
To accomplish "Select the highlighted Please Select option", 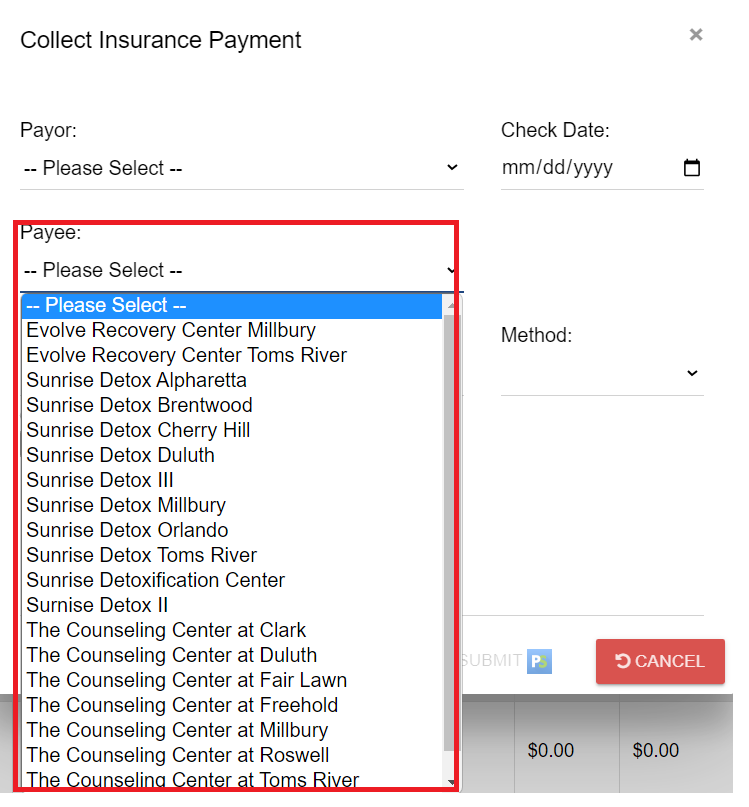I will (x=232, y=305).
